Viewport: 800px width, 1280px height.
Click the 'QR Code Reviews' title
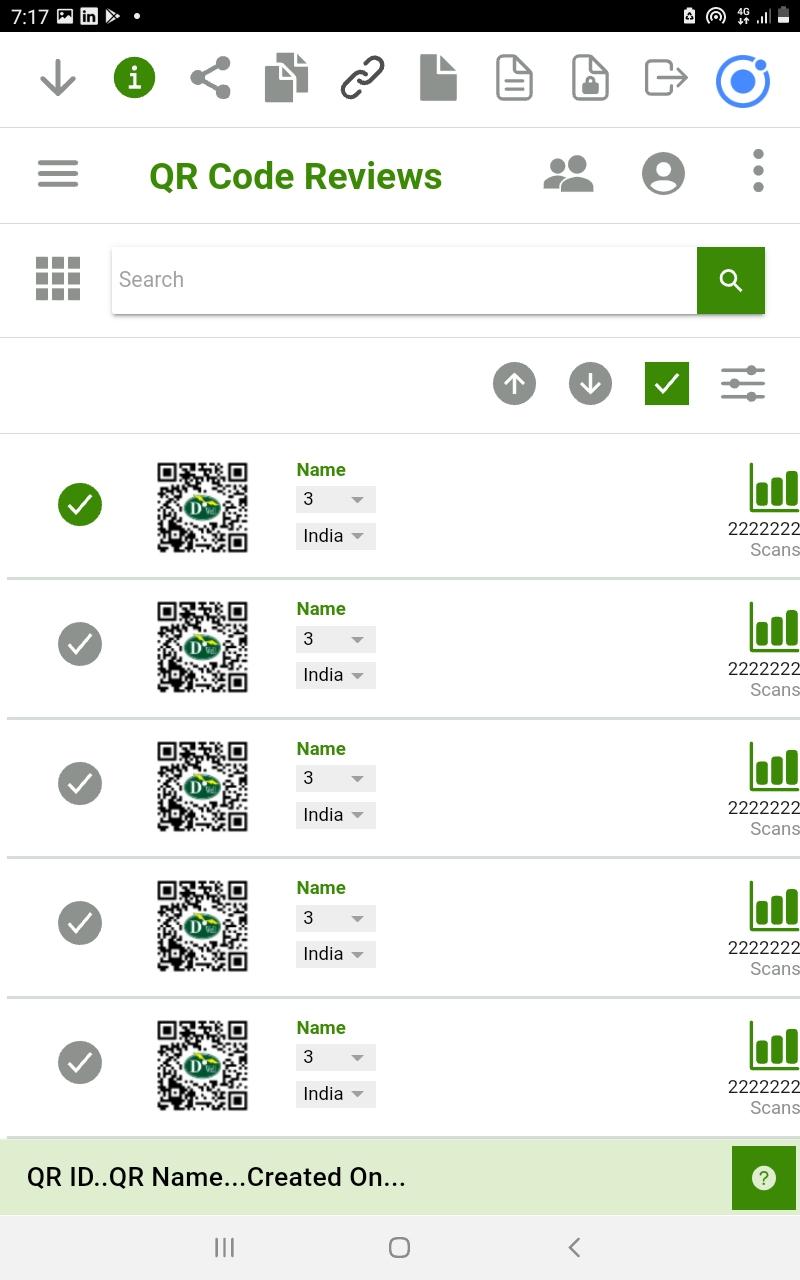coord(296,176)
